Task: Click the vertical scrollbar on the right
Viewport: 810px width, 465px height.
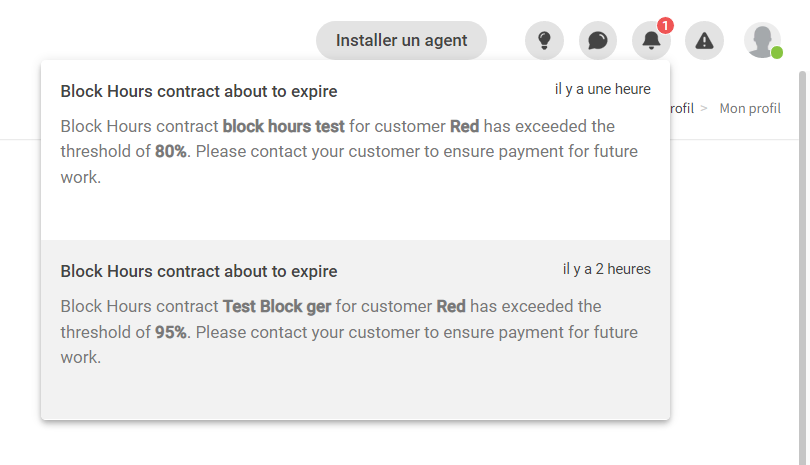Action: pos(802,268)
